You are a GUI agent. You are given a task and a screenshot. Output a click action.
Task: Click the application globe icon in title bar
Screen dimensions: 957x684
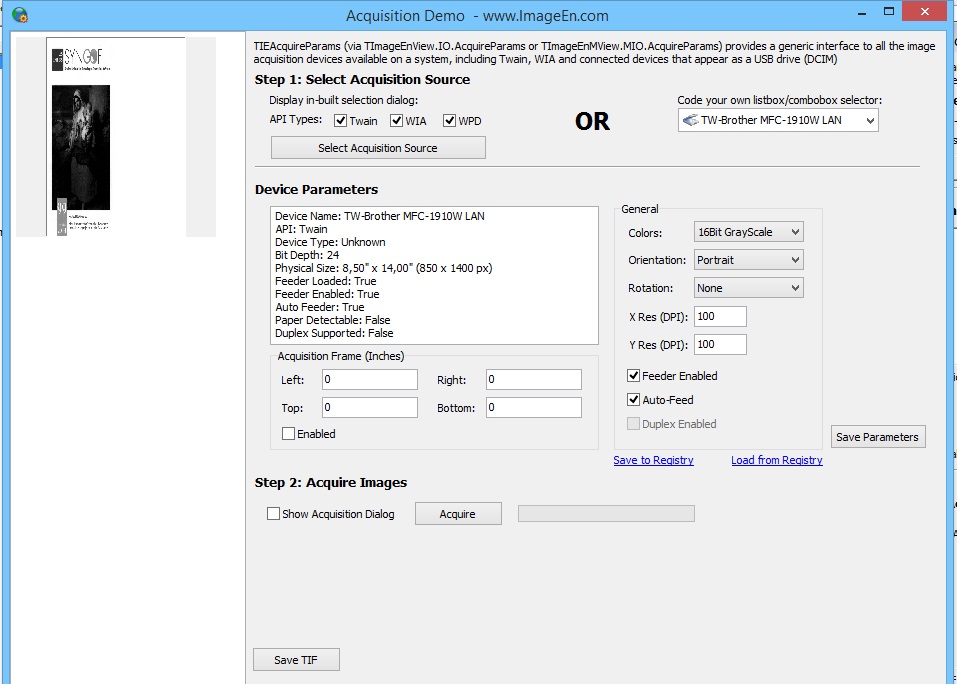coord(20,15)
